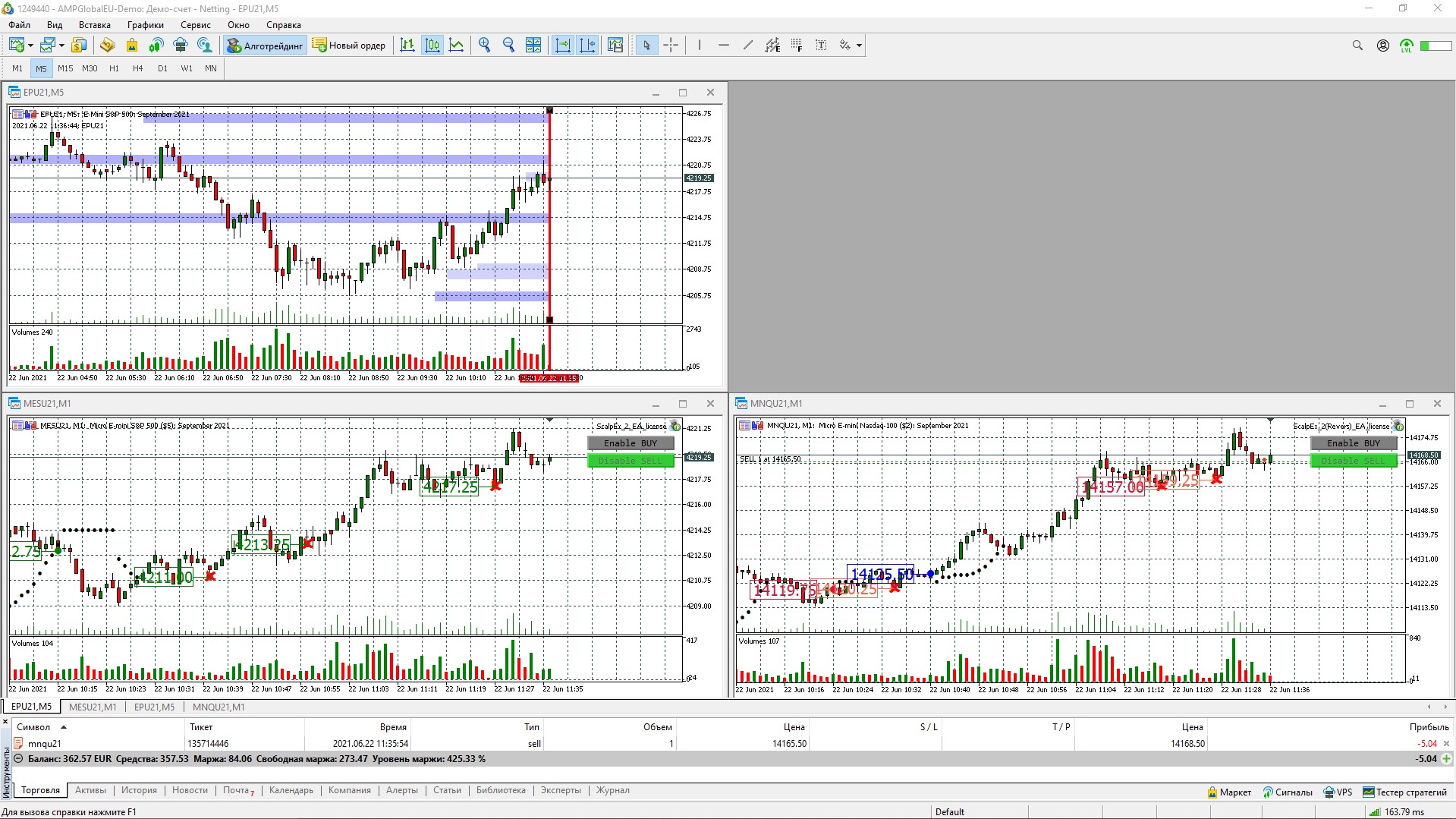Zoom in on the chart
The height and width of the screenshot is (819, 1456).
tap(485, 46)
